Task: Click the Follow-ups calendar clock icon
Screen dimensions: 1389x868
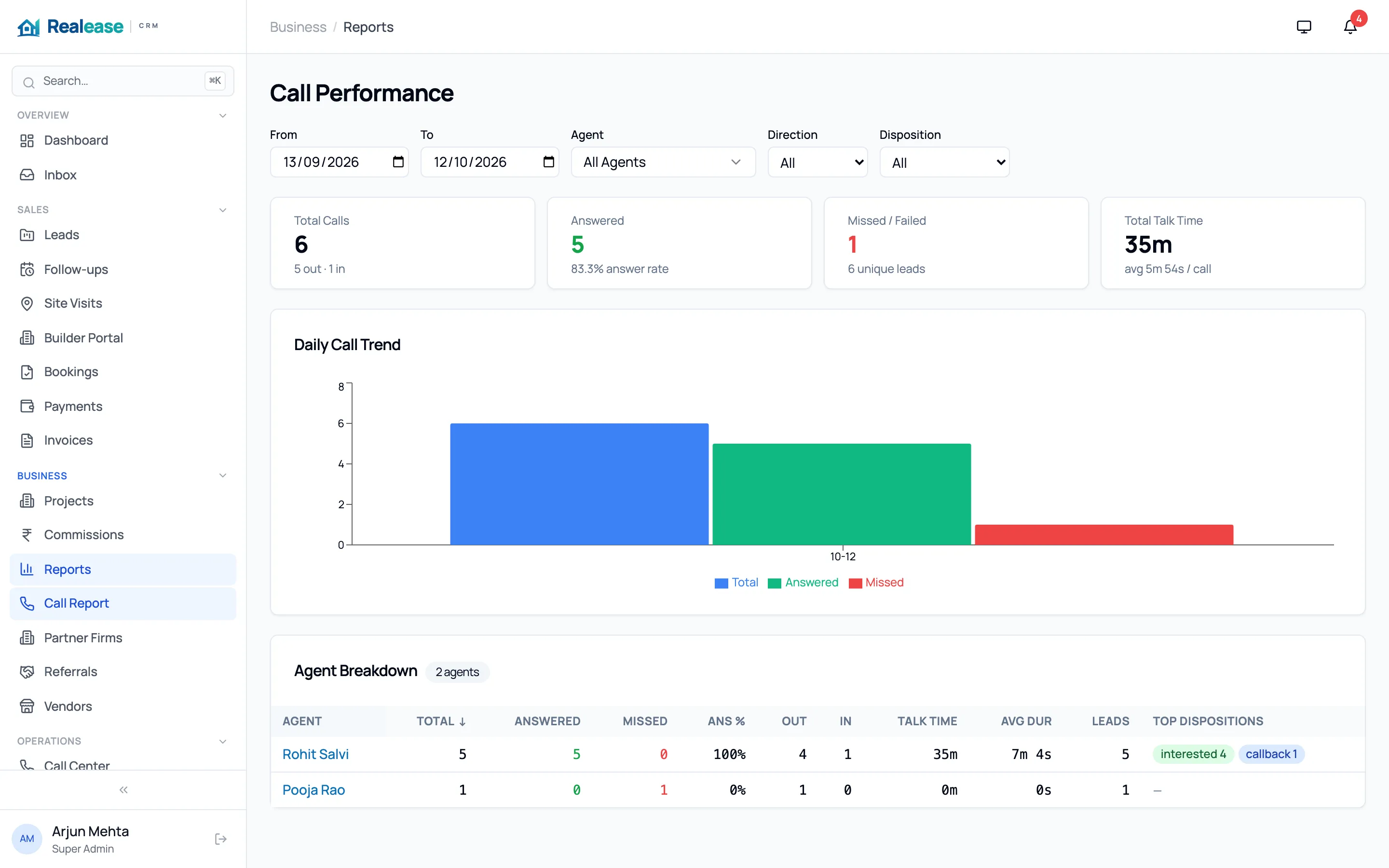Action: tap(27, 269)
